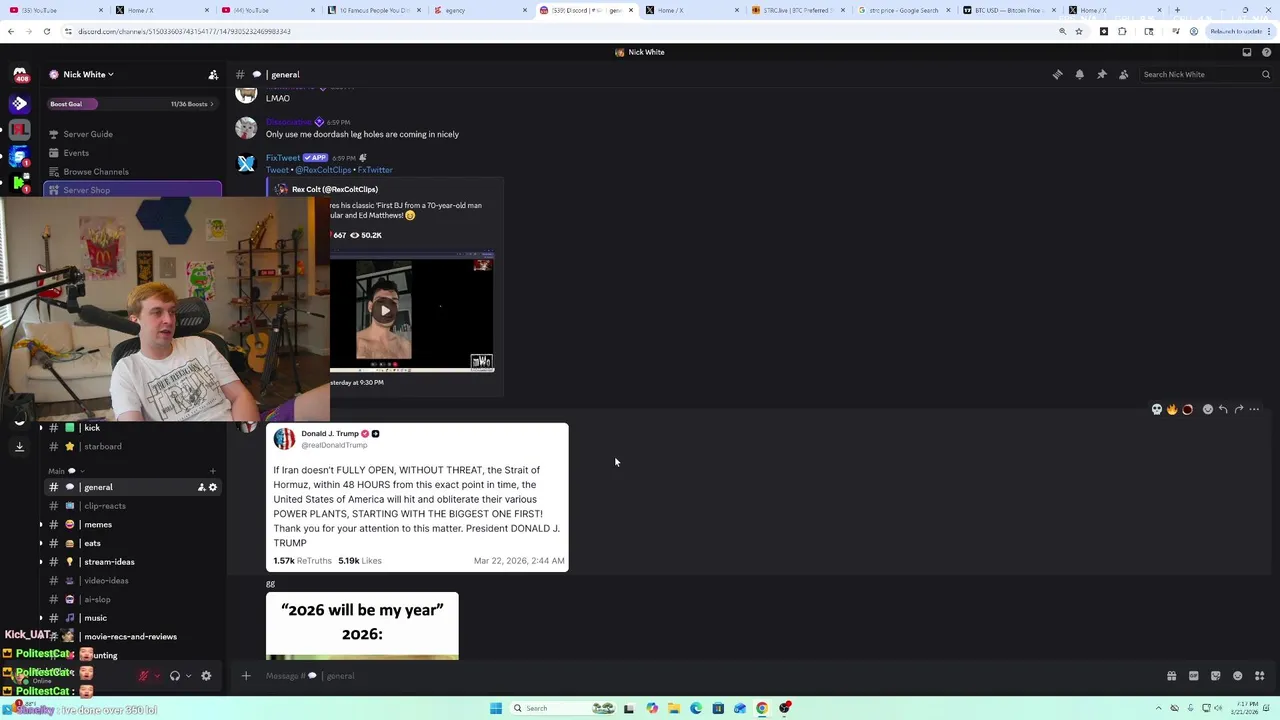Open the Nick White server dropdown

[x=88, y=74]
